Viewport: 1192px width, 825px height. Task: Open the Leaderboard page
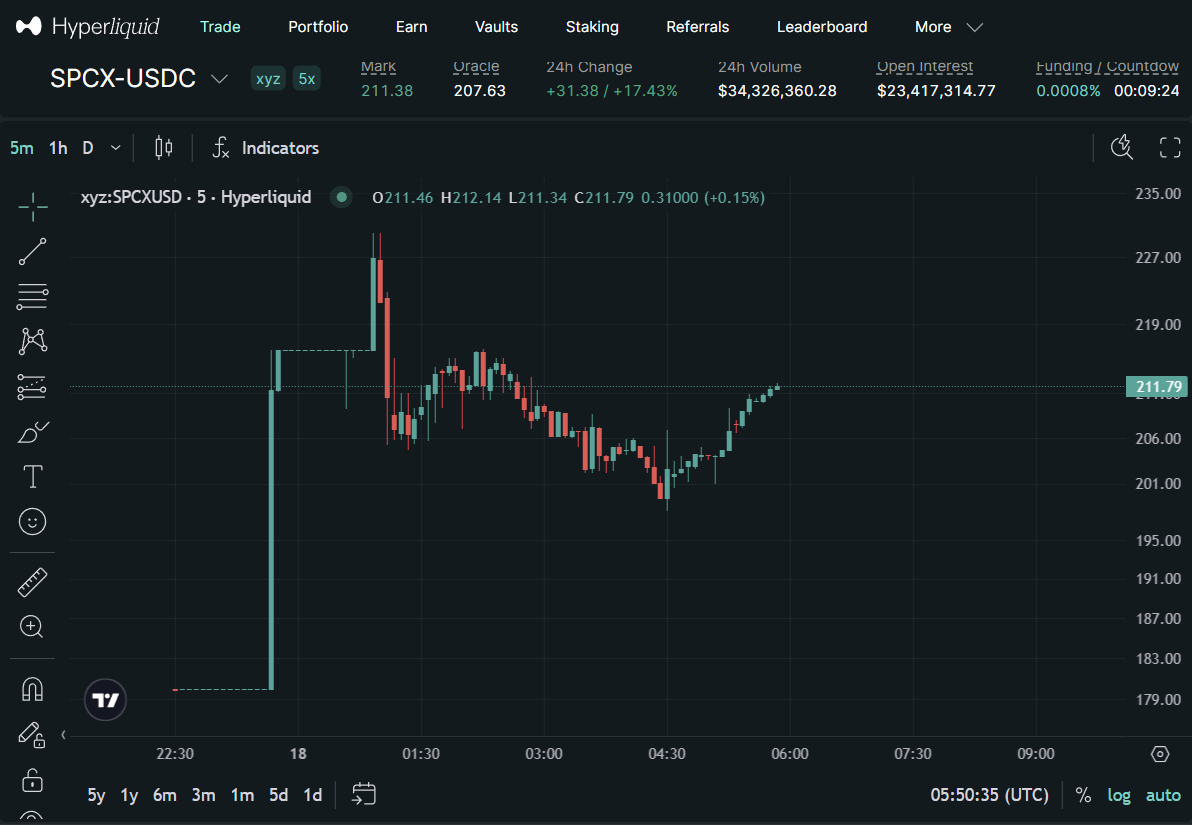click(822, 27)
